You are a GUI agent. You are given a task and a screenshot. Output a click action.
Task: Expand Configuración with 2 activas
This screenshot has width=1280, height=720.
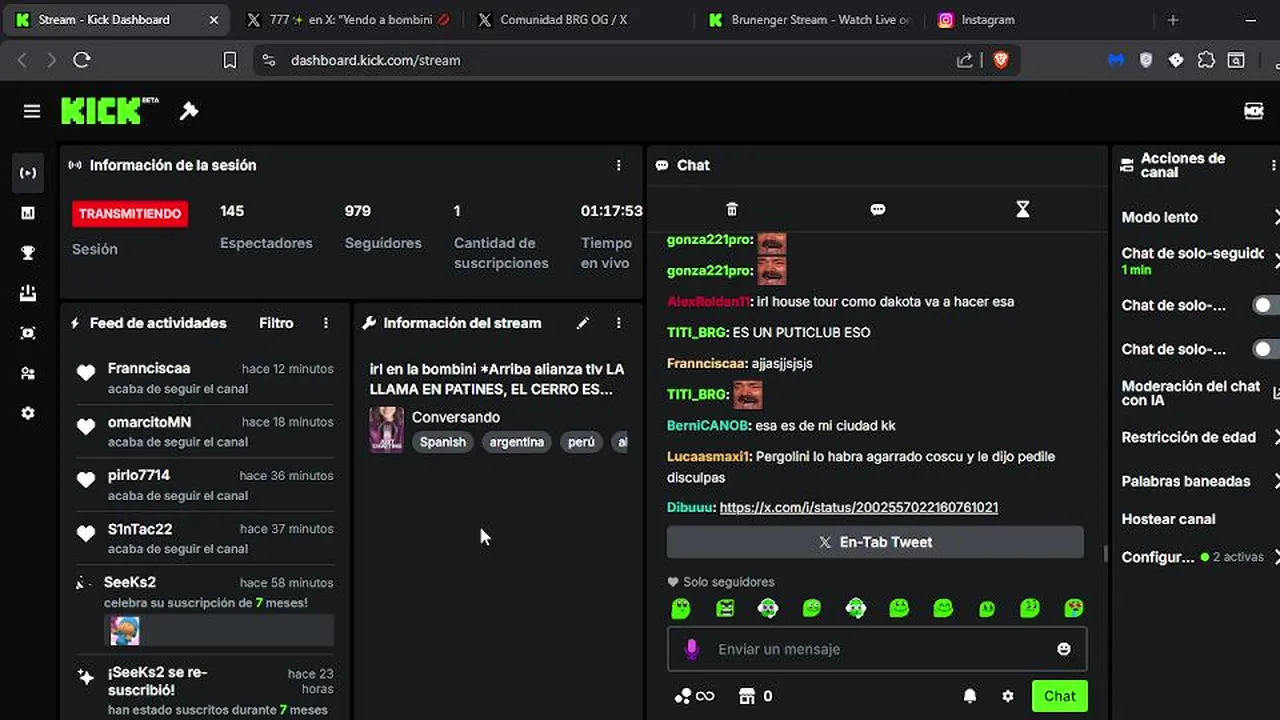[1277, 557]
